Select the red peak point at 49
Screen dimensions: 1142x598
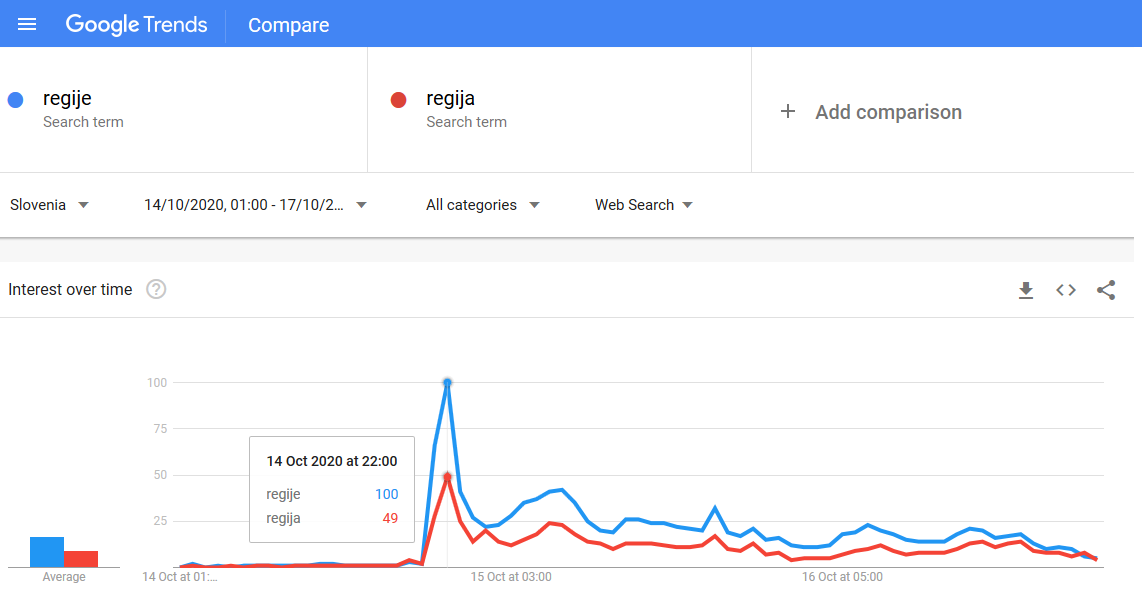coord(447,476)
